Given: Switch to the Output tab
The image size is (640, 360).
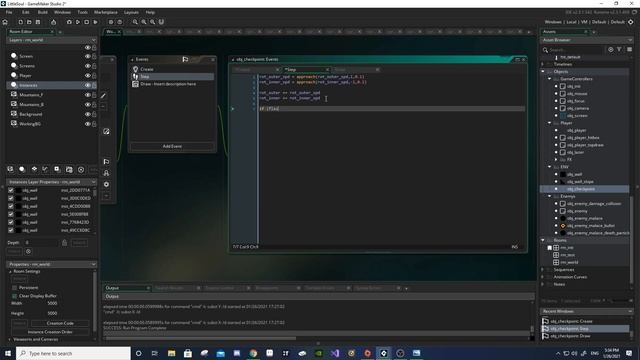Looking at the screenshot, I should 127,288.
